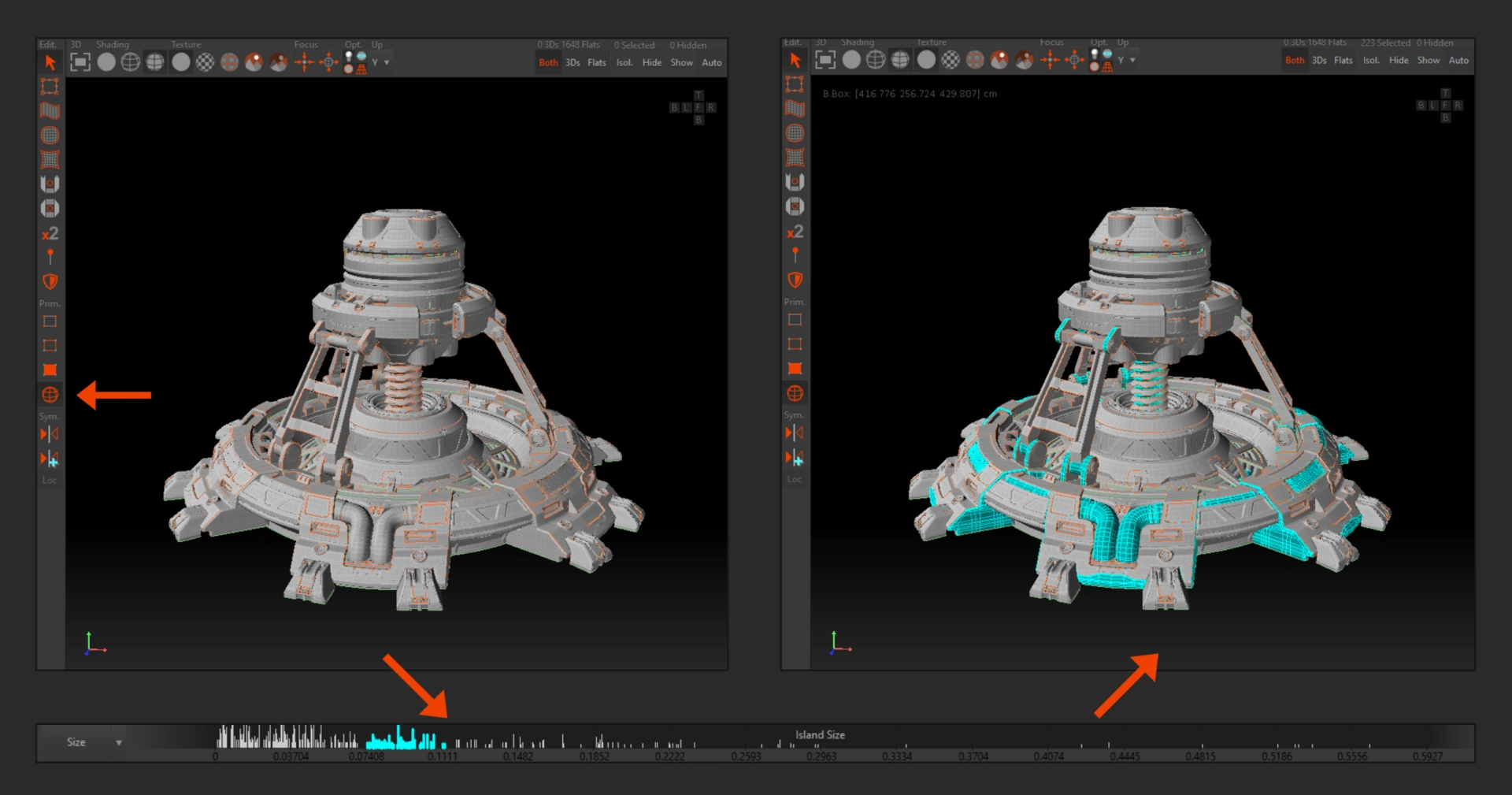Click the first symmetry icon in right viewport
Screen dimensions: 1512x795
tap(795, 433)
